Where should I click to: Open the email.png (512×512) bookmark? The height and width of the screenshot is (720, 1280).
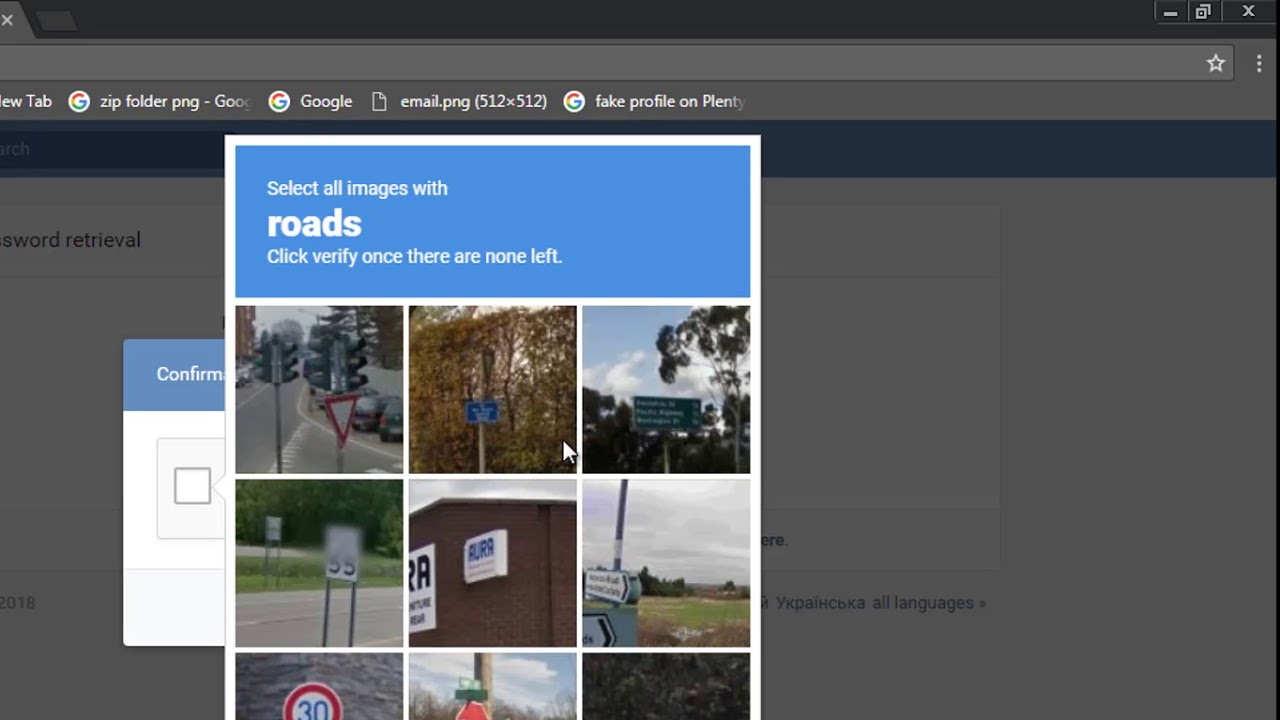coord(459,101)
